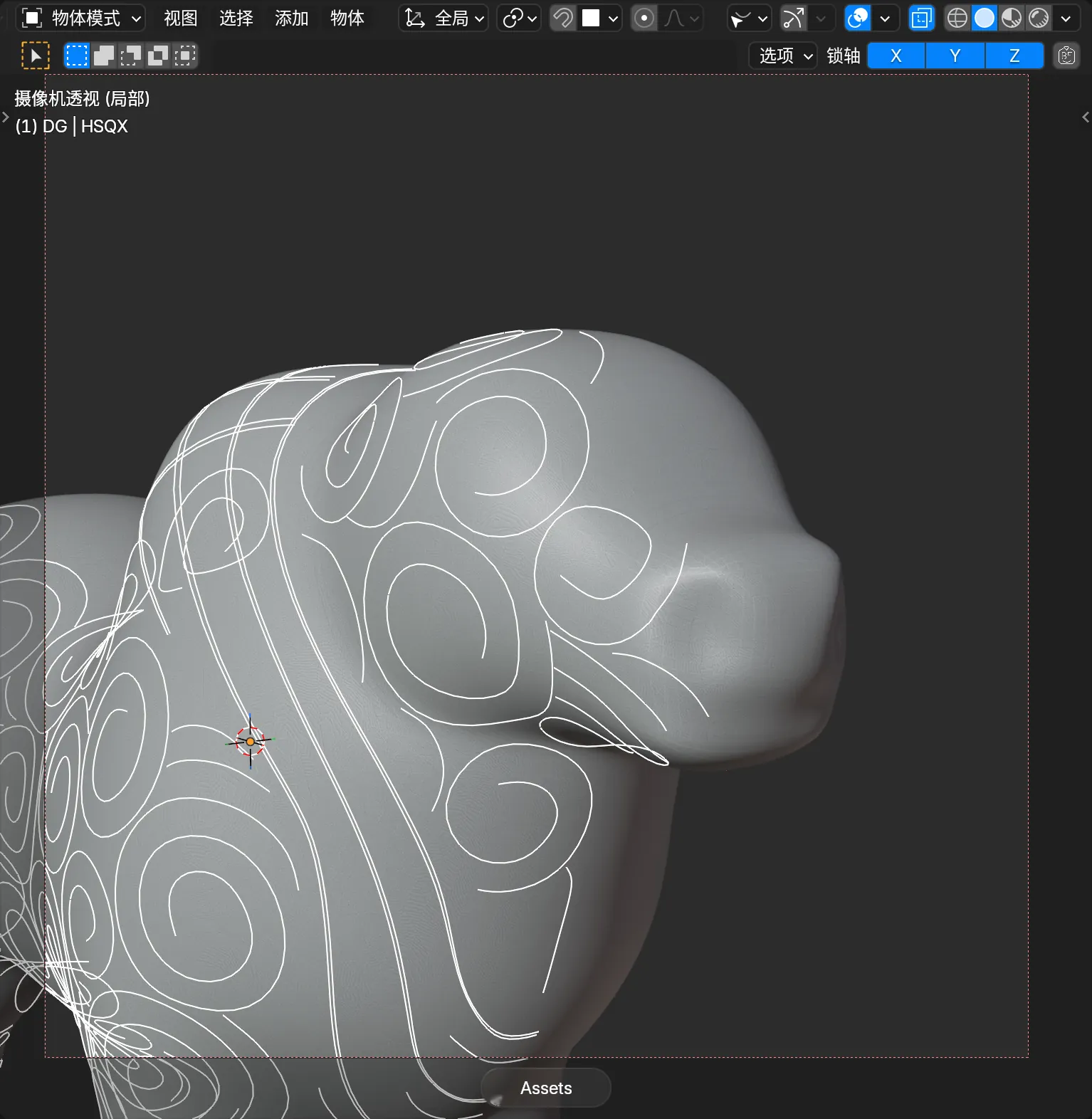Screen dimensions: 1092x1119
Task: Open the proportional falloff curve dropdown
Action: [681, 18]
